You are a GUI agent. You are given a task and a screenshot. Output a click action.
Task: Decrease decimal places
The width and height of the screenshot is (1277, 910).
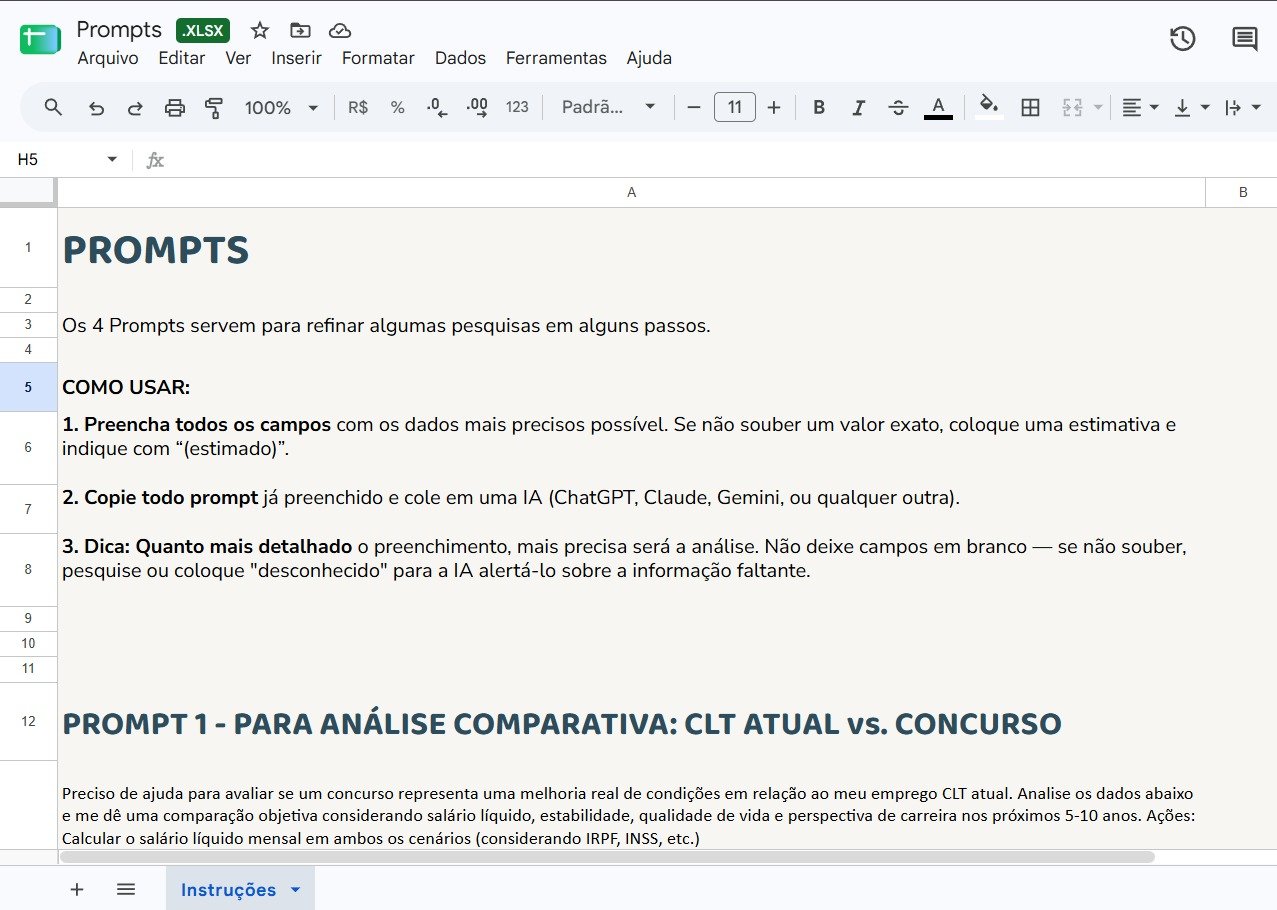point(437,107)
